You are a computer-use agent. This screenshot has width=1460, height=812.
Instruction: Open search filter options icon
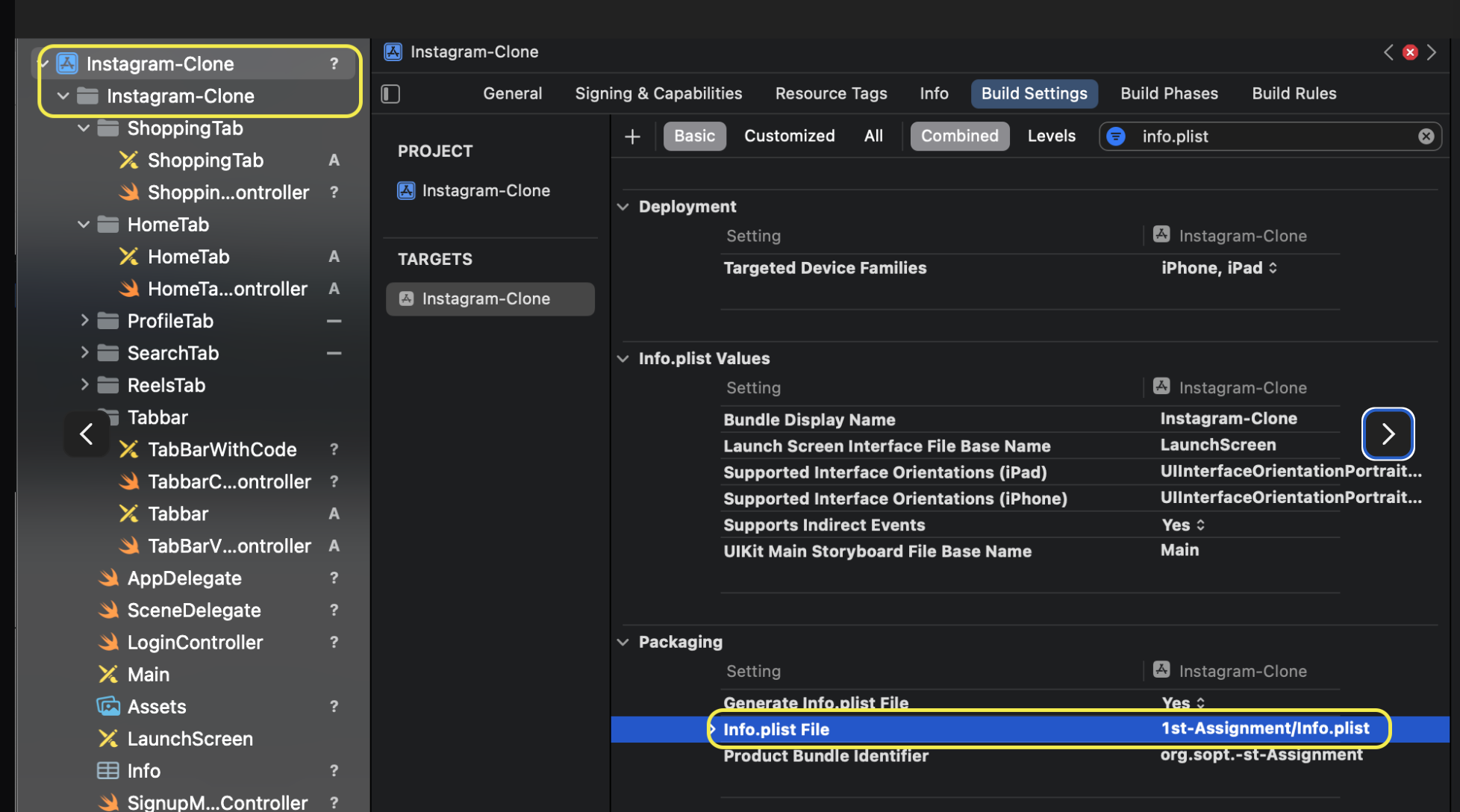[x=1116, y=137]
